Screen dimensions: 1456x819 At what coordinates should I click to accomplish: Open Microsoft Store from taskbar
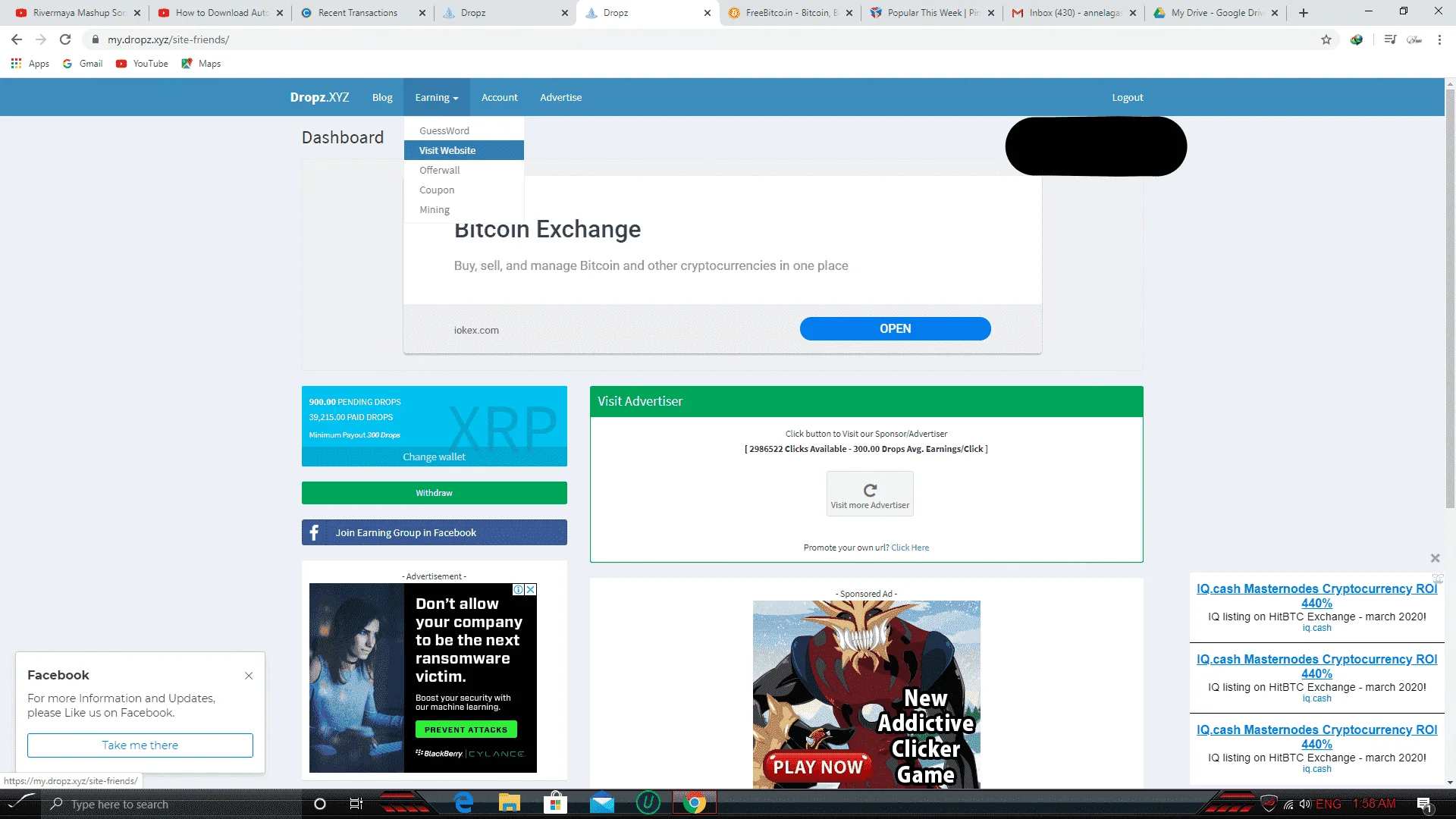(x=555, y=803)
